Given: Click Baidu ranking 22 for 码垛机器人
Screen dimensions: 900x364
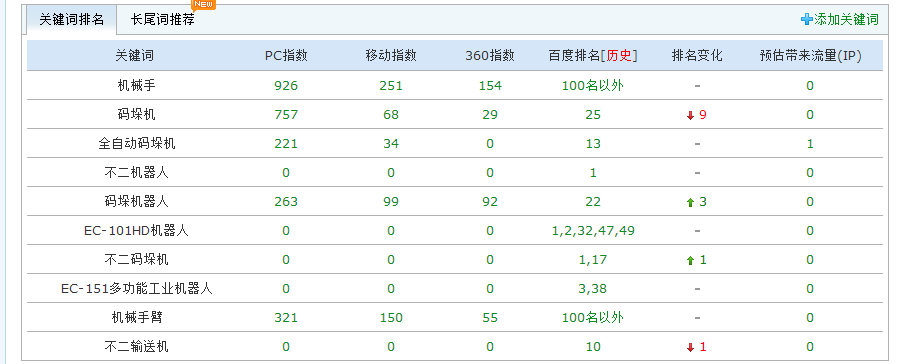Looking at the screenshot, I should point(593,202).
